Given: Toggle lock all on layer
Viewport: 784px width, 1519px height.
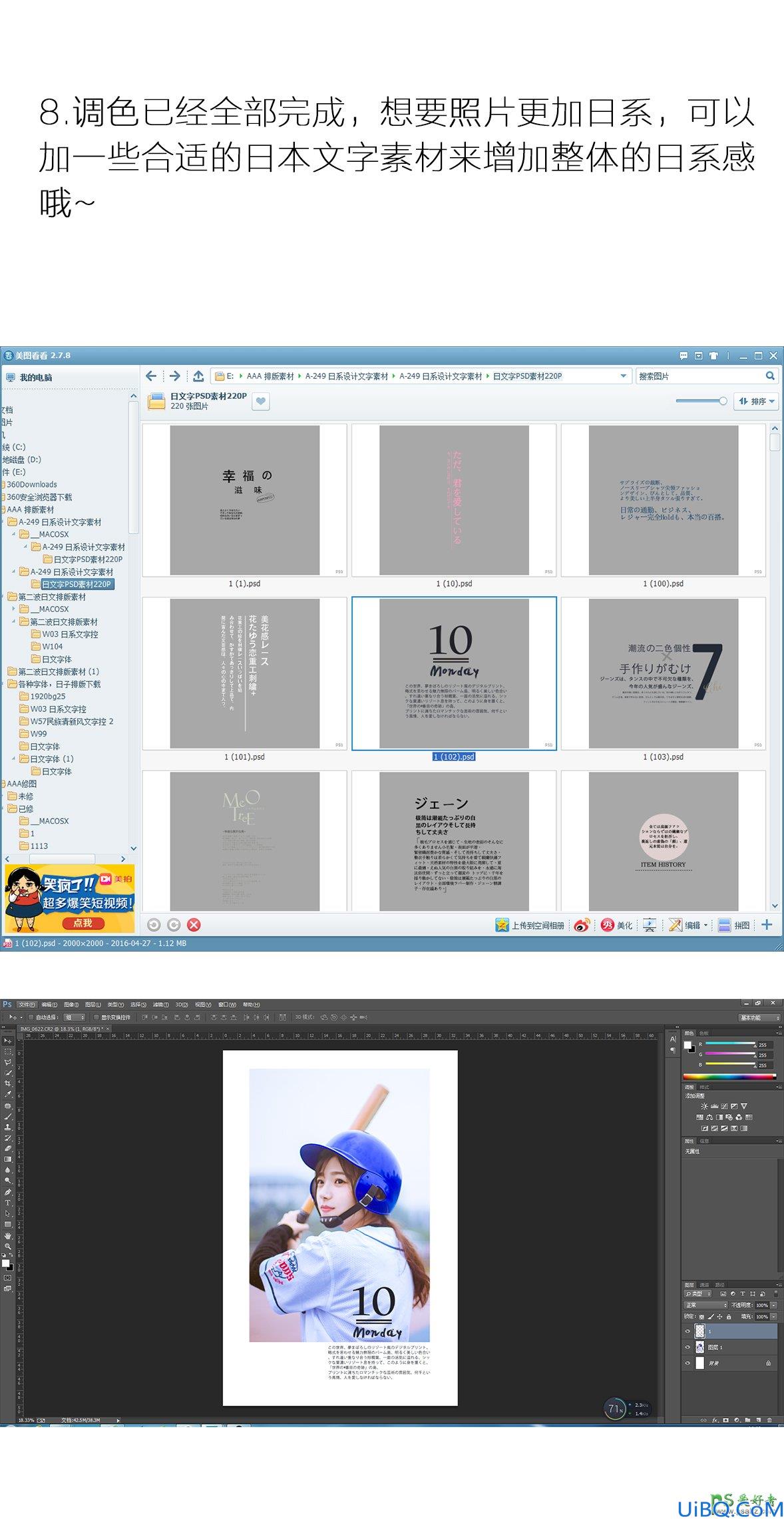Looking at the screenshot, I should 729,1317.
